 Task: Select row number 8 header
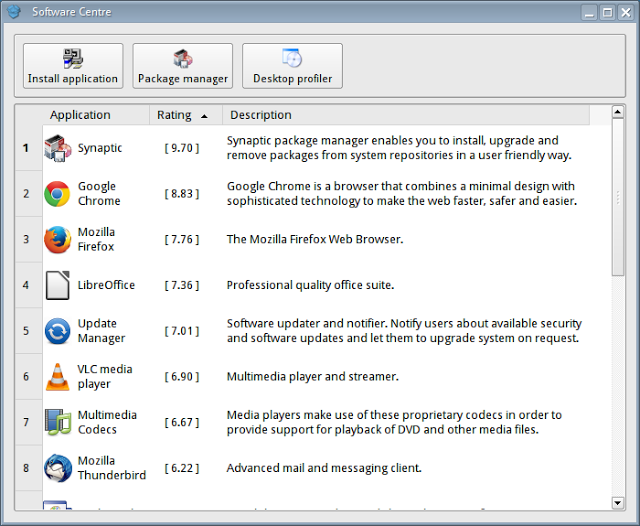click(29, 468)
